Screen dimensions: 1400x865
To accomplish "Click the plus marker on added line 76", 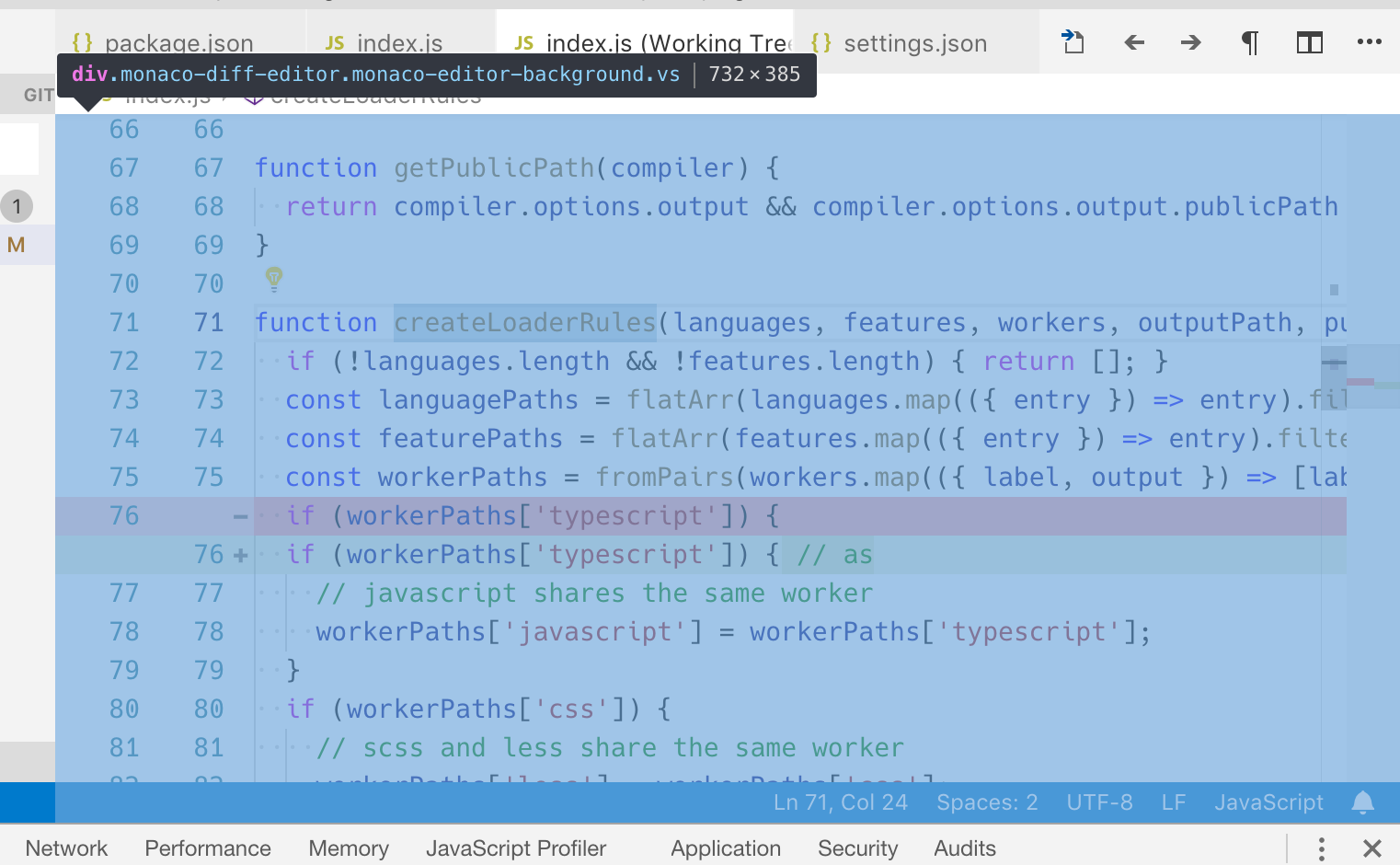I will pos(241,555).
